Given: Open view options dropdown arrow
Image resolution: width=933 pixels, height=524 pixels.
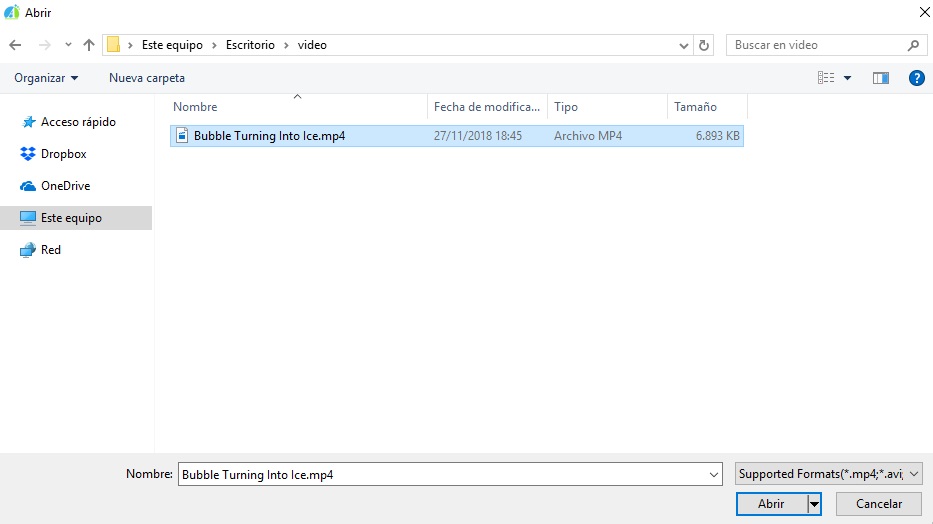Looking at the screenshot, I should (x=847, y=78).
